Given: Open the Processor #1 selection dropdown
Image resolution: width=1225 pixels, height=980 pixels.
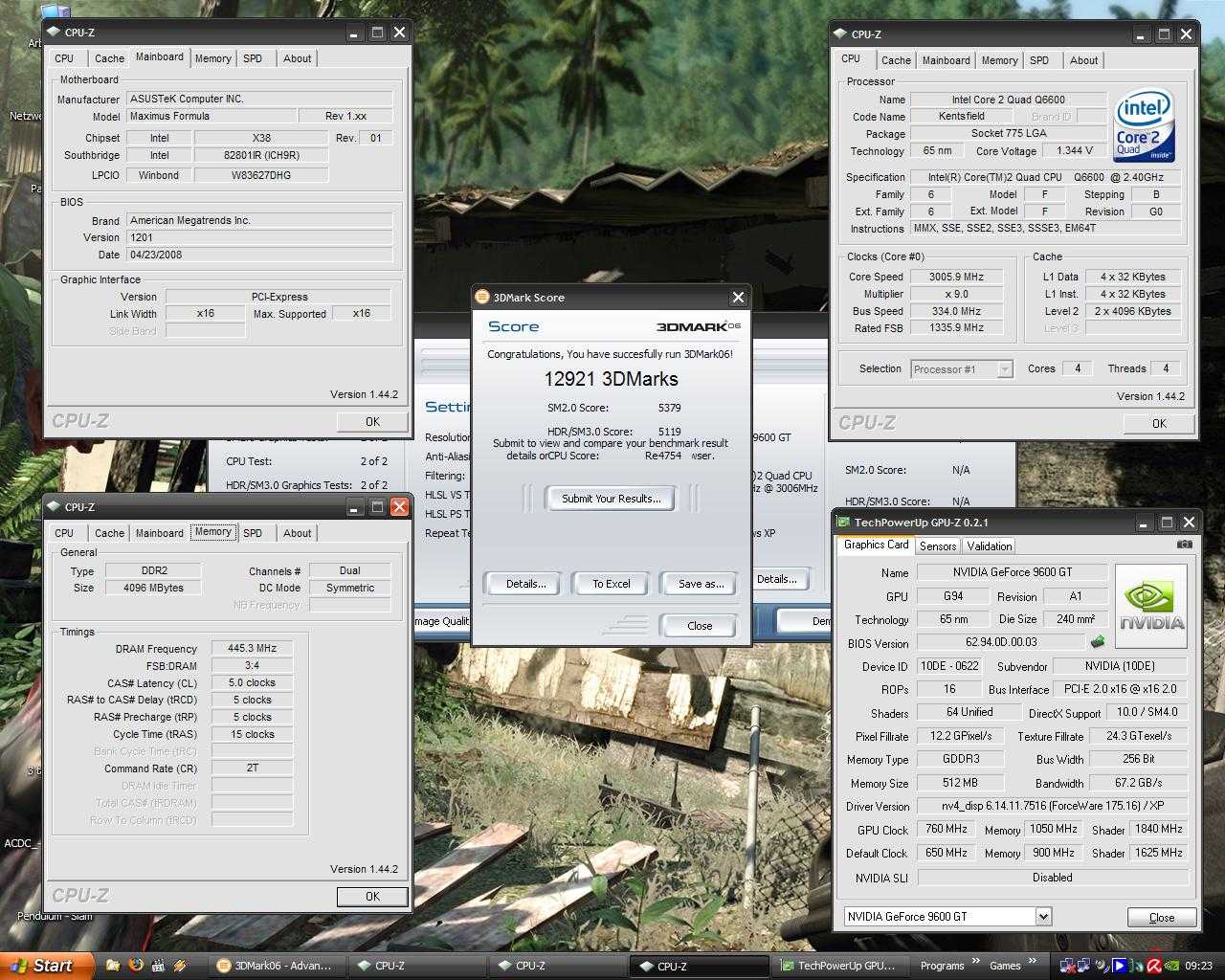Looking at the screenshot, I should coord(1004,369).
